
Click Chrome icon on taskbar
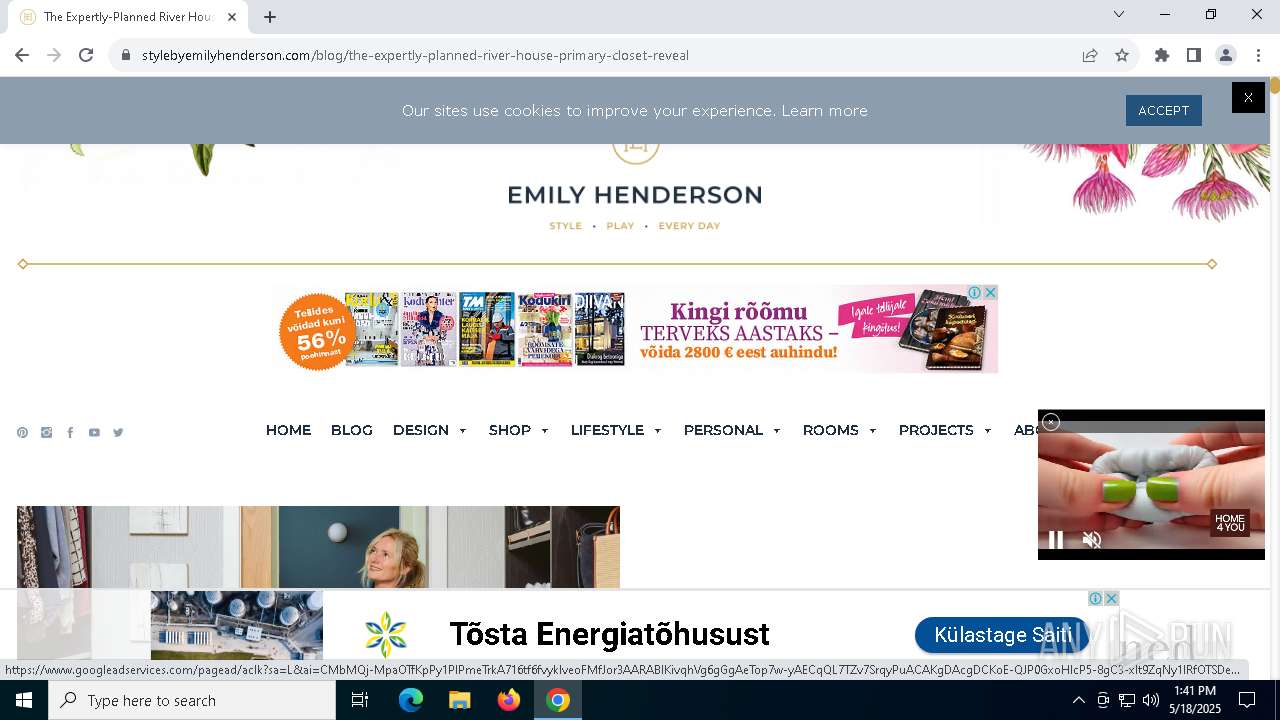[558, 700]
